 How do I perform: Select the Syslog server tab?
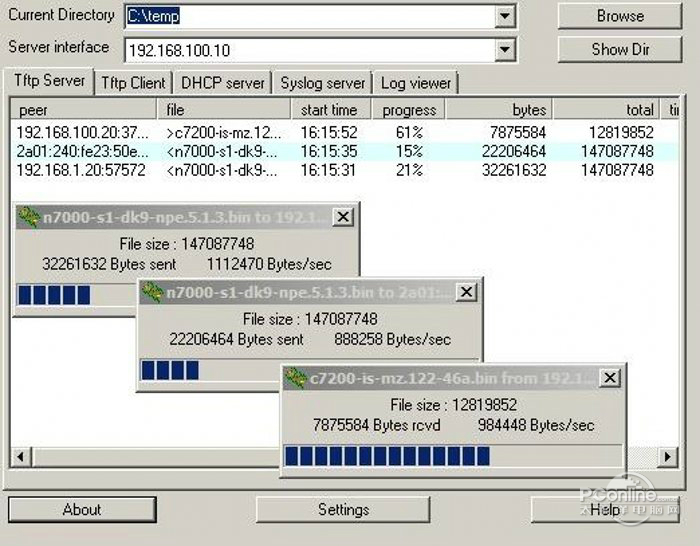point(322,83)
